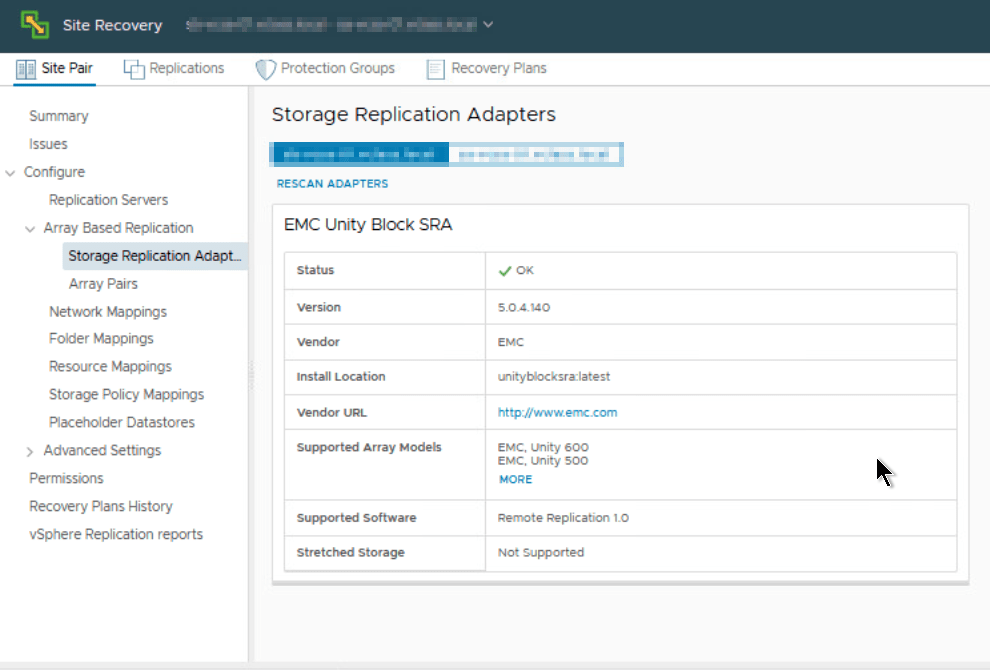Open the site pair dropdown chevron
990x670 pixels.
click(488, 25)
